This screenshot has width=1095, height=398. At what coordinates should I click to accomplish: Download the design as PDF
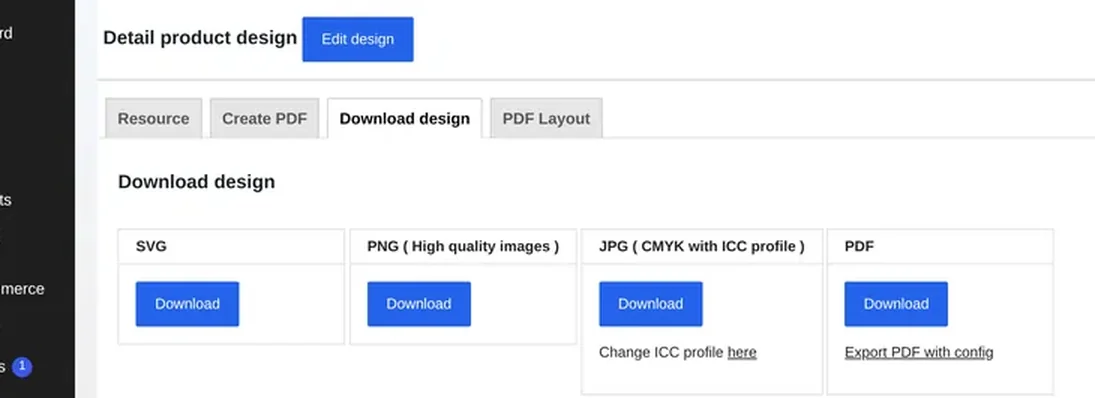point(896,304)
